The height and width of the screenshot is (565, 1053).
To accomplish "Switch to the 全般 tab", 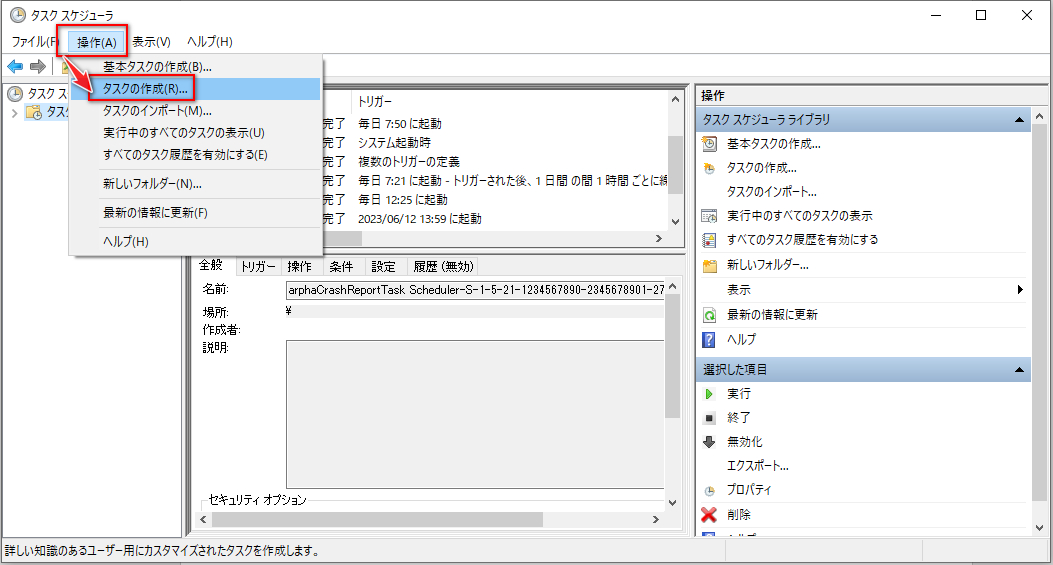I will (211, 265).
